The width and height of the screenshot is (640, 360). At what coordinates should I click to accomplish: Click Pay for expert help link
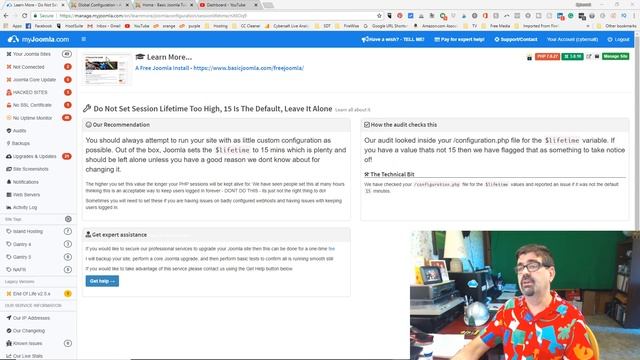coord(459,40)
